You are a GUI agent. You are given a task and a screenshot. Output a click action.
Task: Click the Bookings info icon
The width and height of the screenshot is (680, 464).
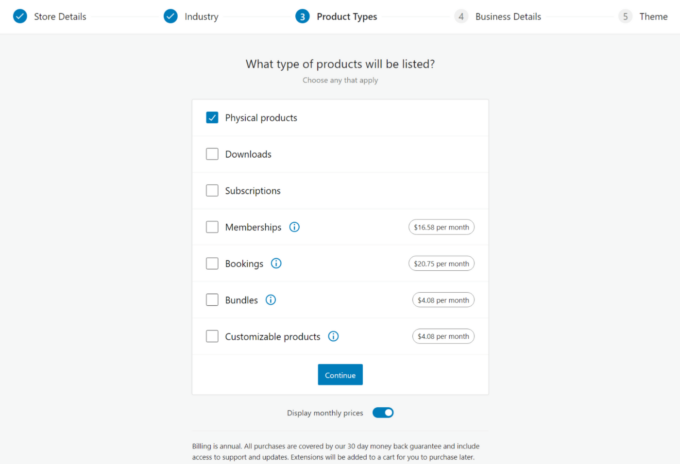[x=276, y=264]
